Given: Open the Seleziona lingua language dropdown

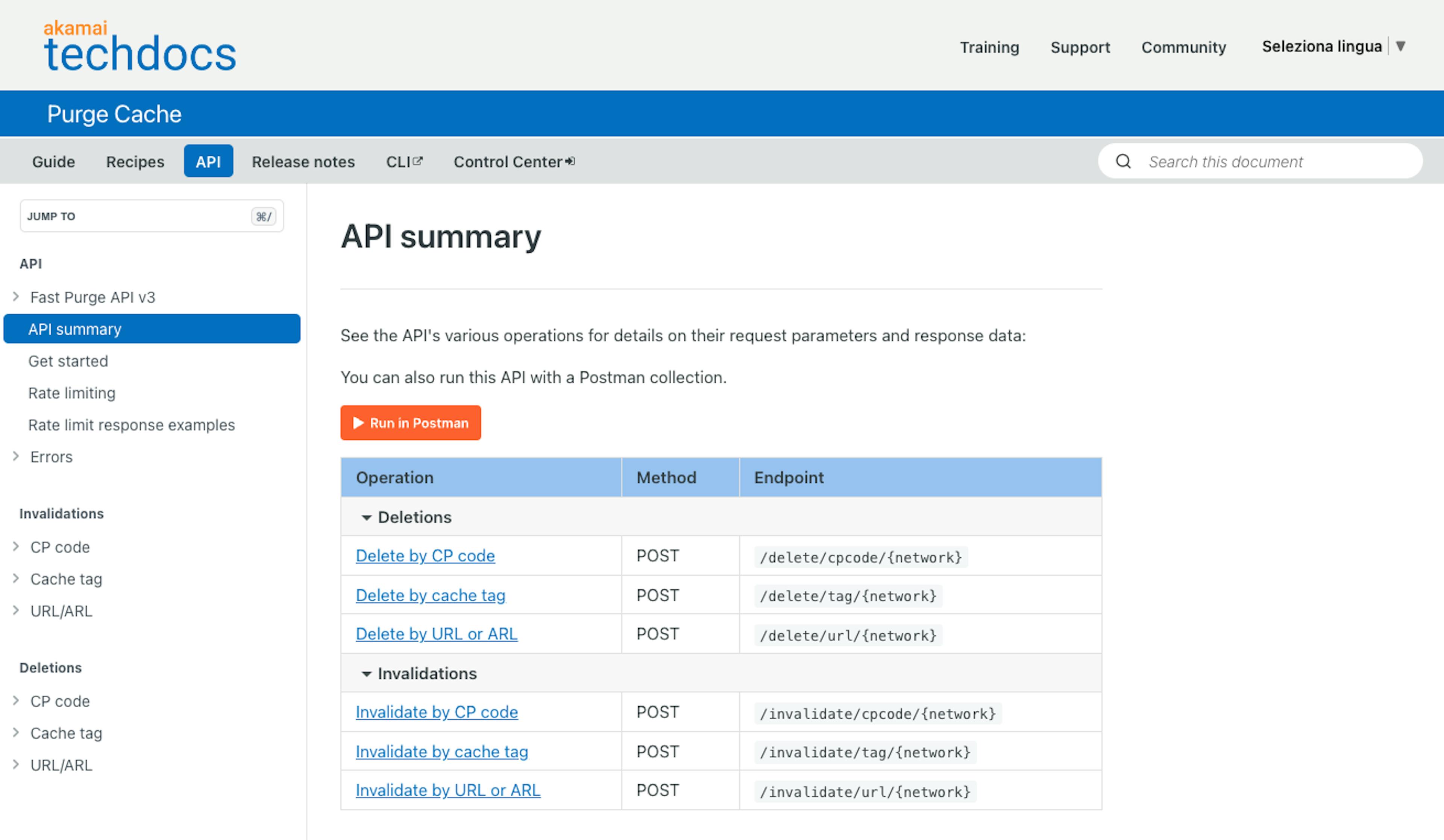Looking at the screenshot, I should tap(1333, 46).
